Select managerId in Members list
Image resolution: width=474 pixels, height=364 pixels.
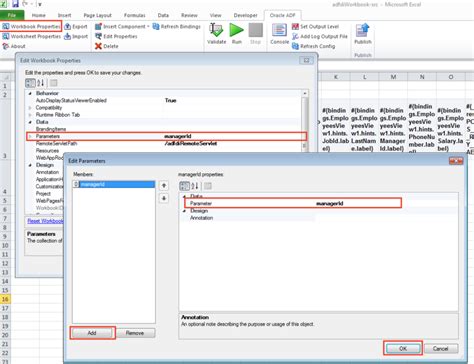(x=114, y=184)
